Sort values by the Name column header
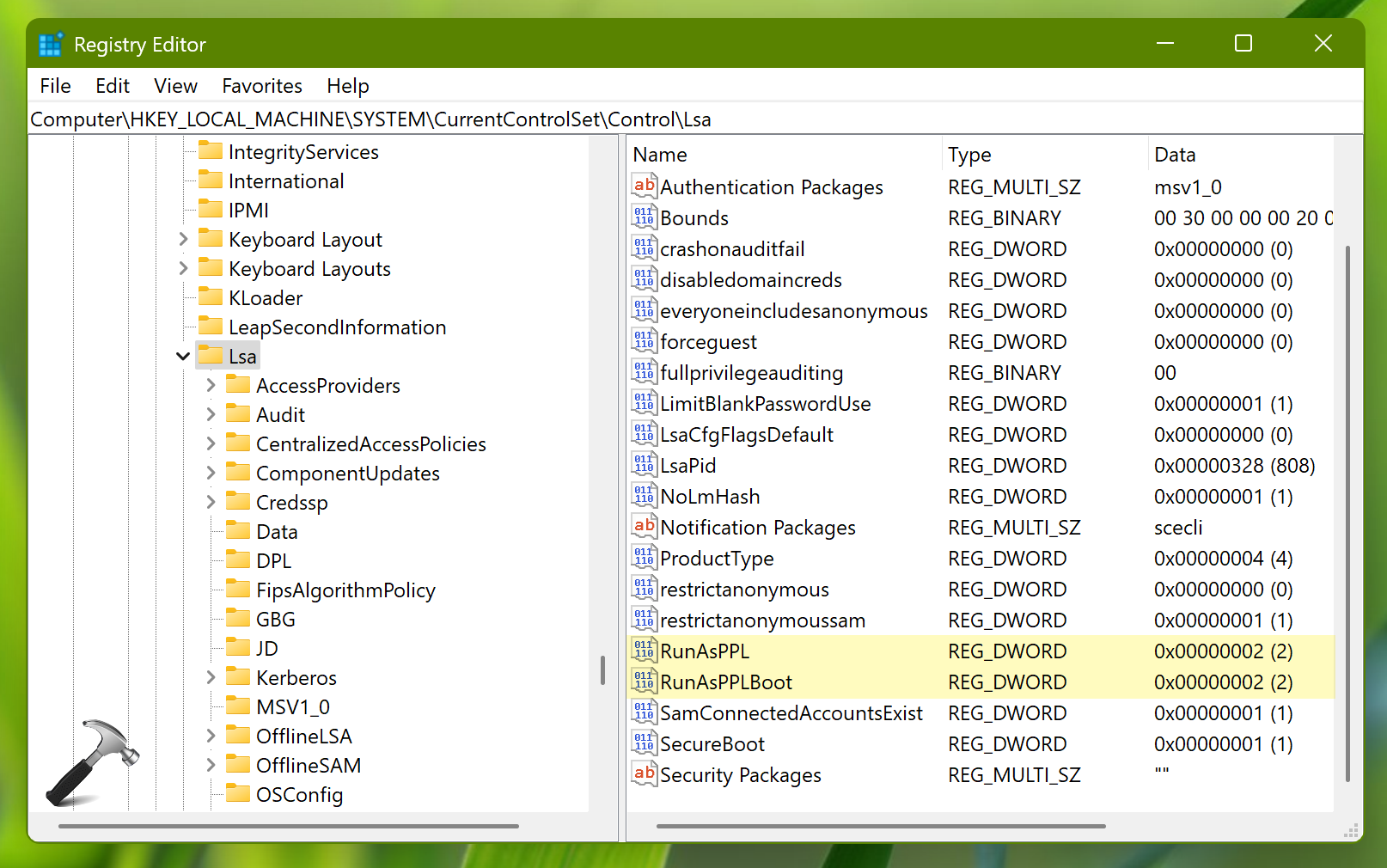Viewport: 1387px width, 868px height. click(x=659, y=155)
